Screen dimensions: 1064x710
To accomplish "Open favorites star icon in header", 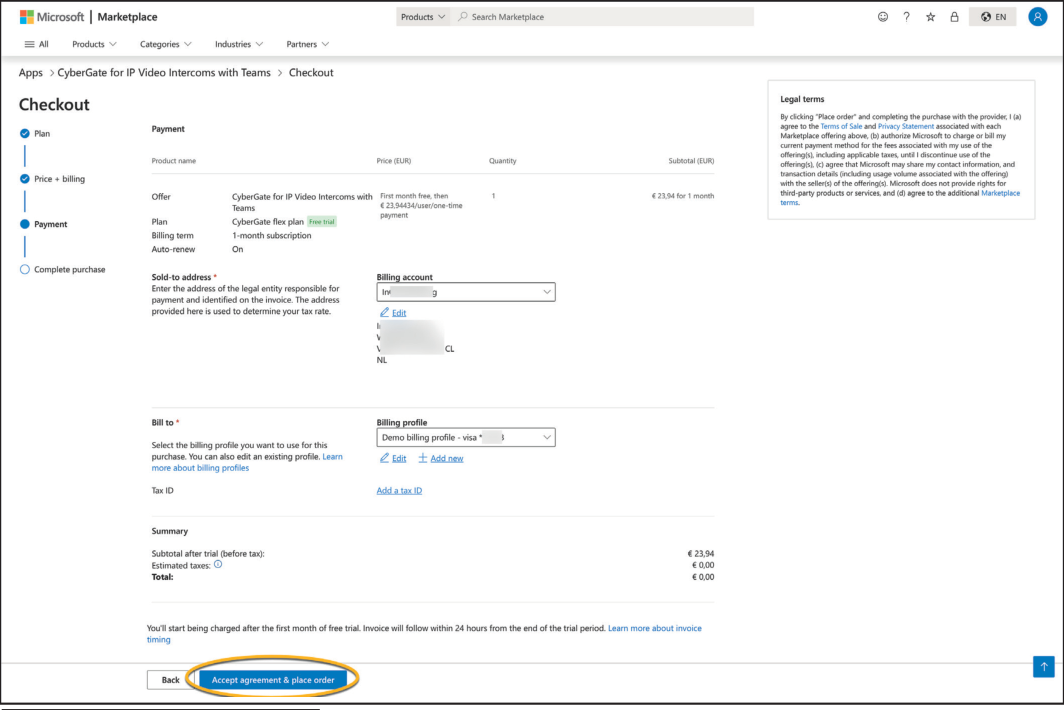I will [x=930, y=17].
